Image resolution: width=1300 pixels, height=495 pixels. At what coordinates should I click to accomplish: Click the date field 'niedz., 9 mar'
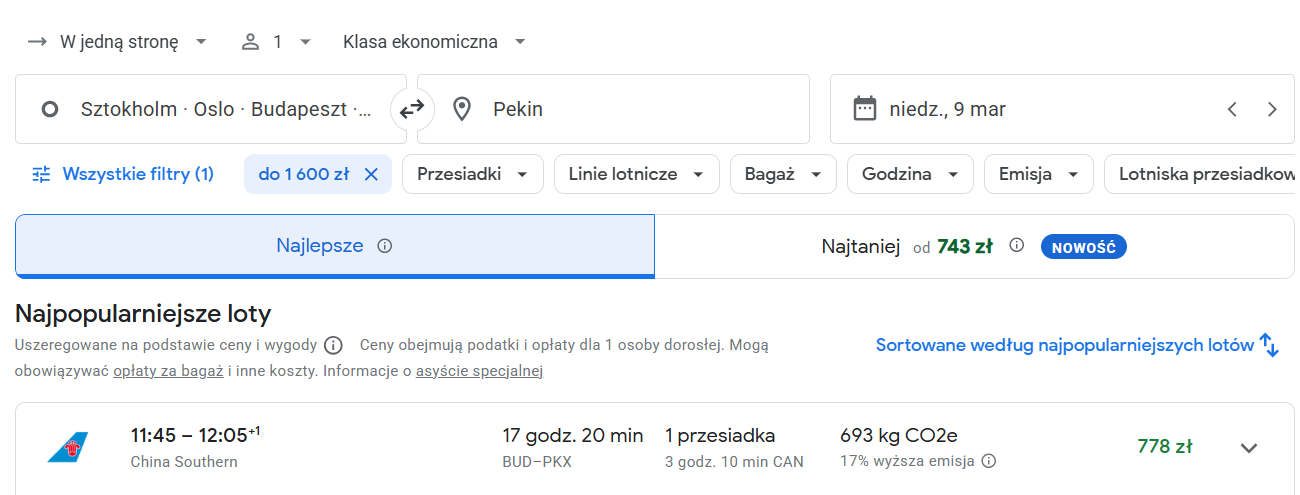click(1063, 109)
